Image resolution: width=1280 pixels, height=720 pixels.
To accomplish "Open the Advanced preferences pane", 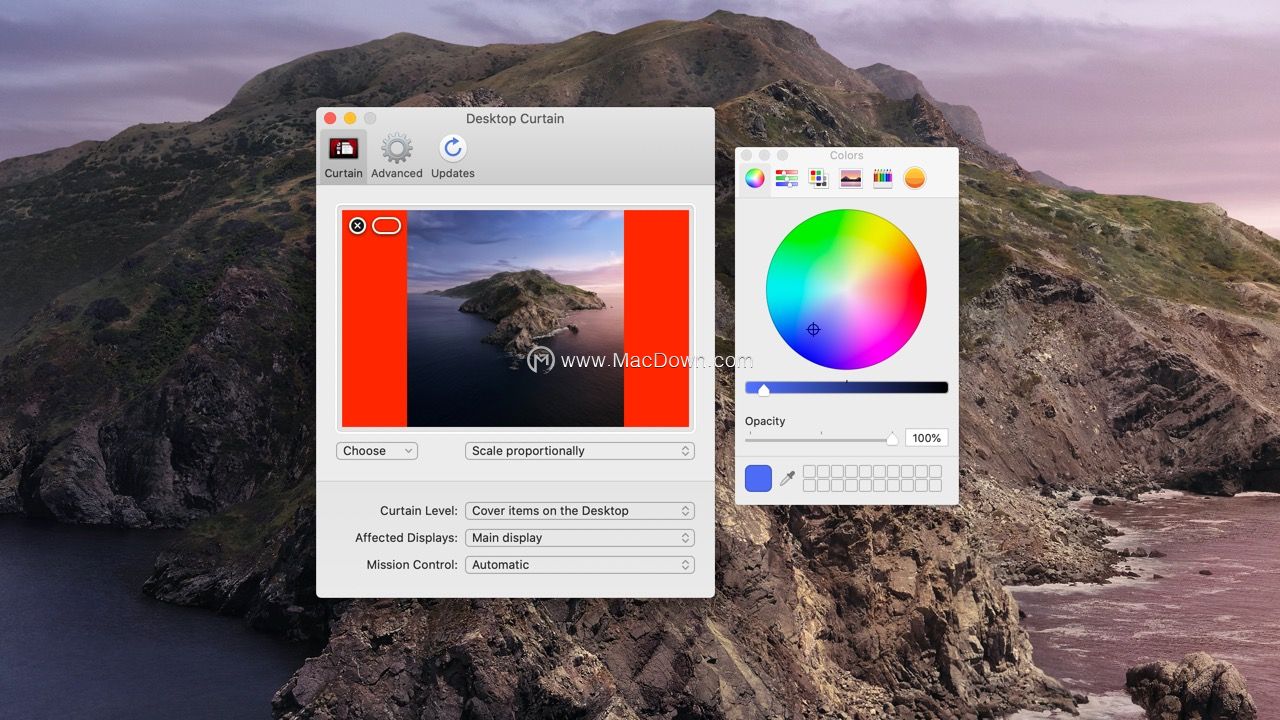I will (x=396, y=152).
